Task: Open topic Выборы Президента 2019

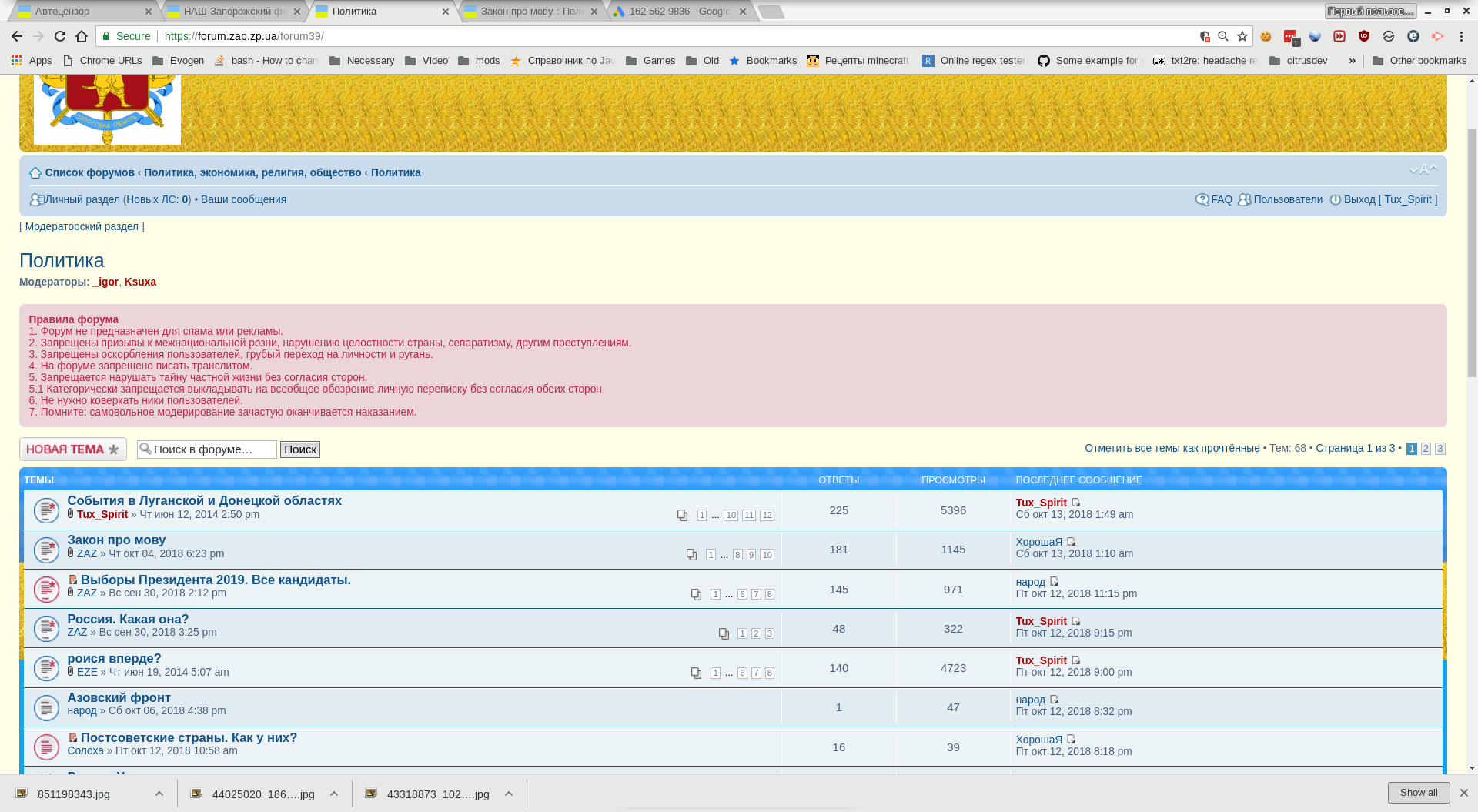Action: (216, 580)
